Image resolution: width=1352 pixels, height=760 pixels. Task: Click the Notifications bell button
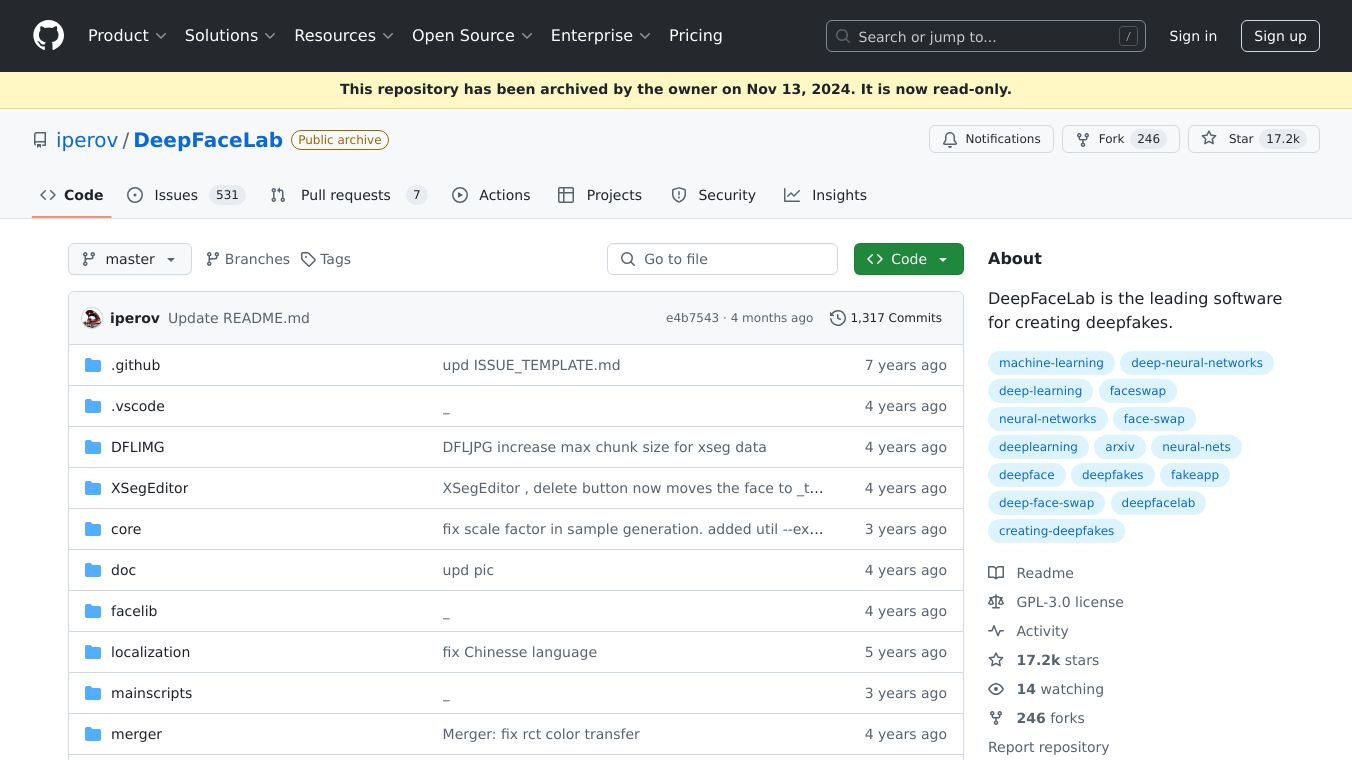tap(991, 139)
